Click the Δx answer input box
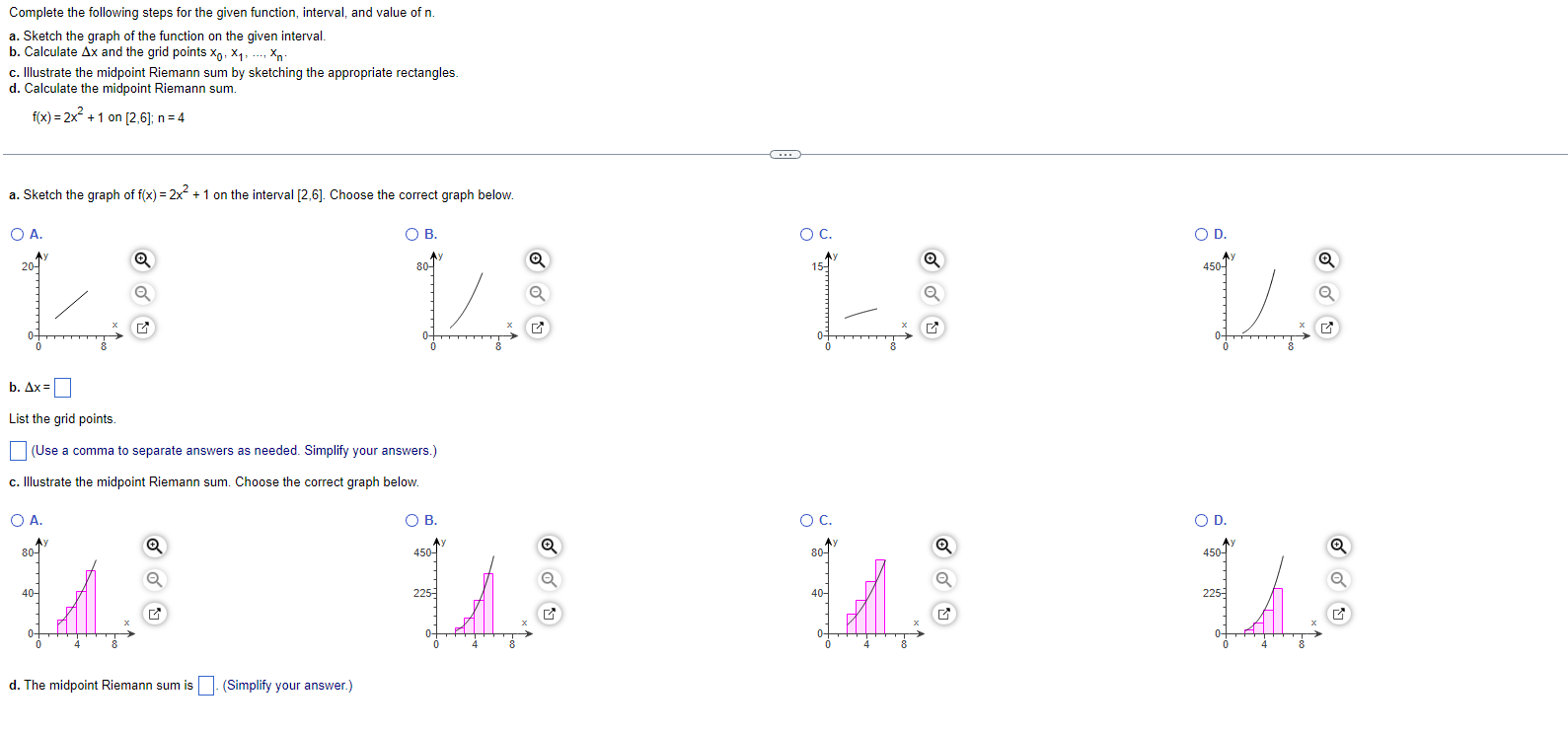Screen dimensions: 1568x733 click(x=61, y=387)
